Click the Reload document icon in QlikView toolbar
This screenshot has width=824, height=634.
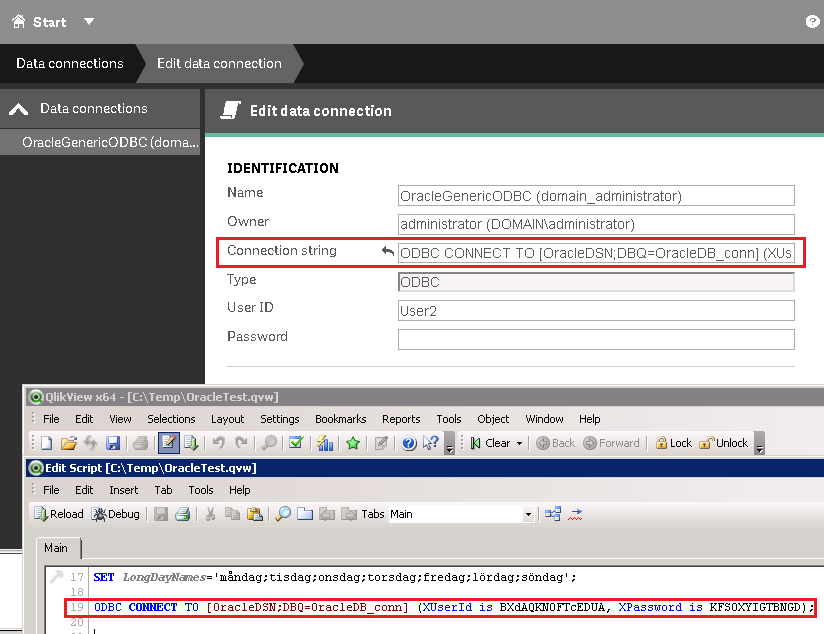193,443
